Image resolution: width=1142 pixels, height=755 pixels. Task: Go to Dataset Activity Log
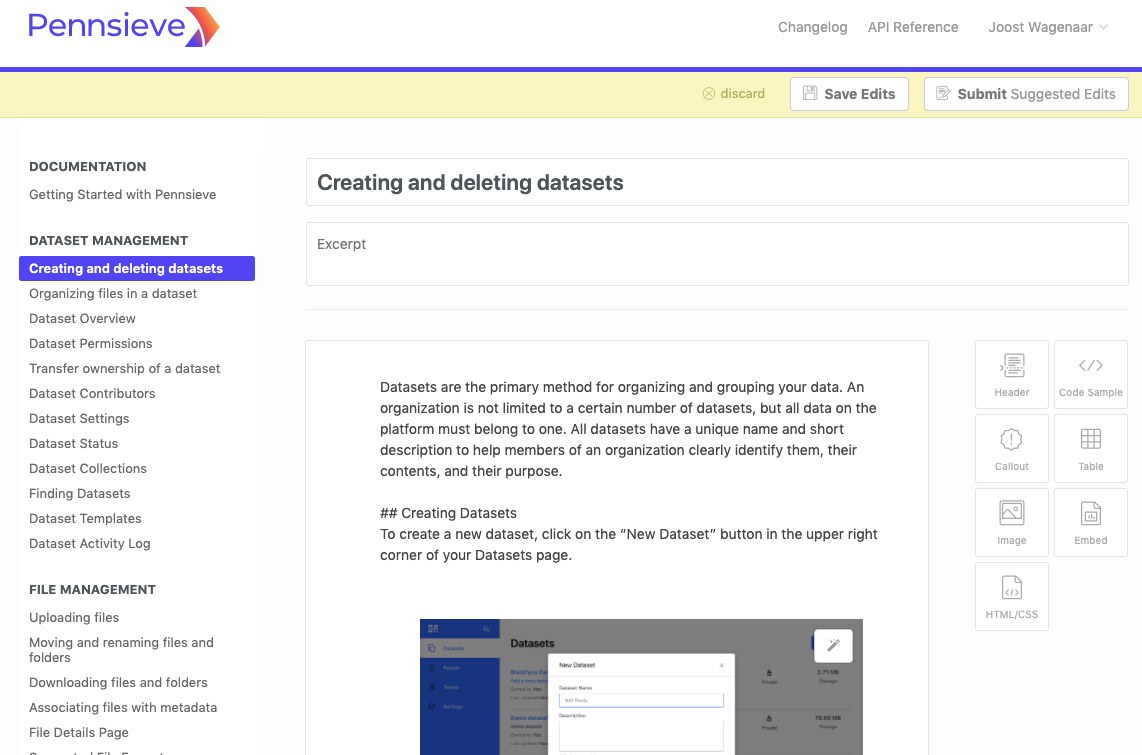(x=90, y=543)
